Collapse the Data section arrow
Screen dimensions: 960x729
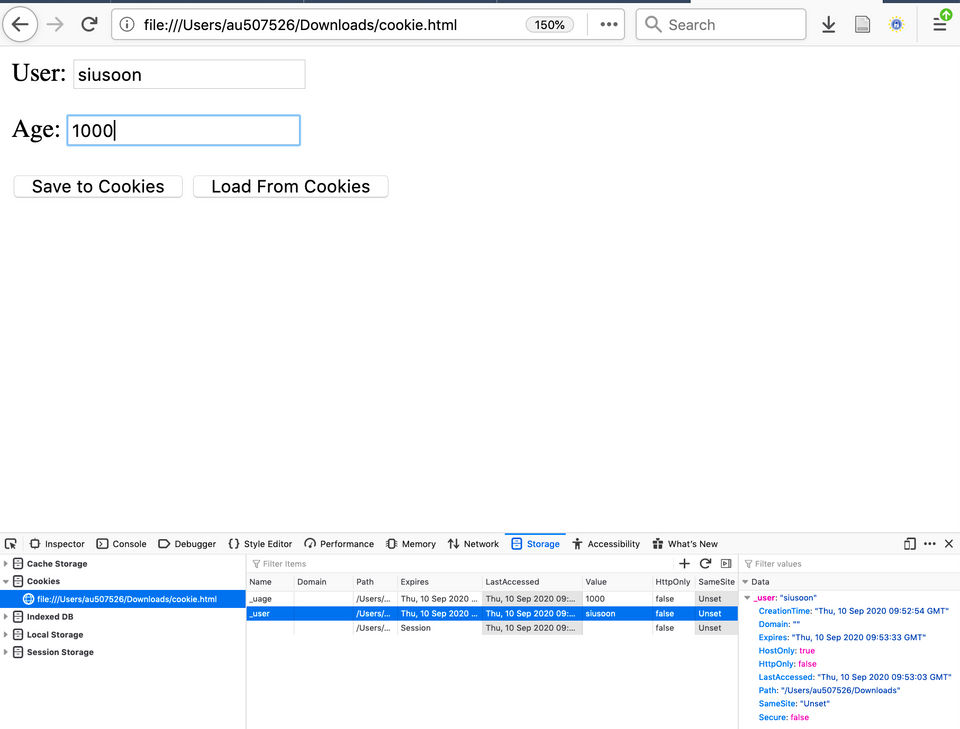745,581
